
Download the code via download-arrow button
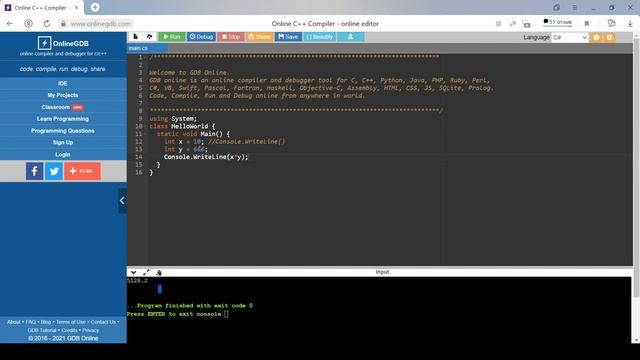(351, 37)
